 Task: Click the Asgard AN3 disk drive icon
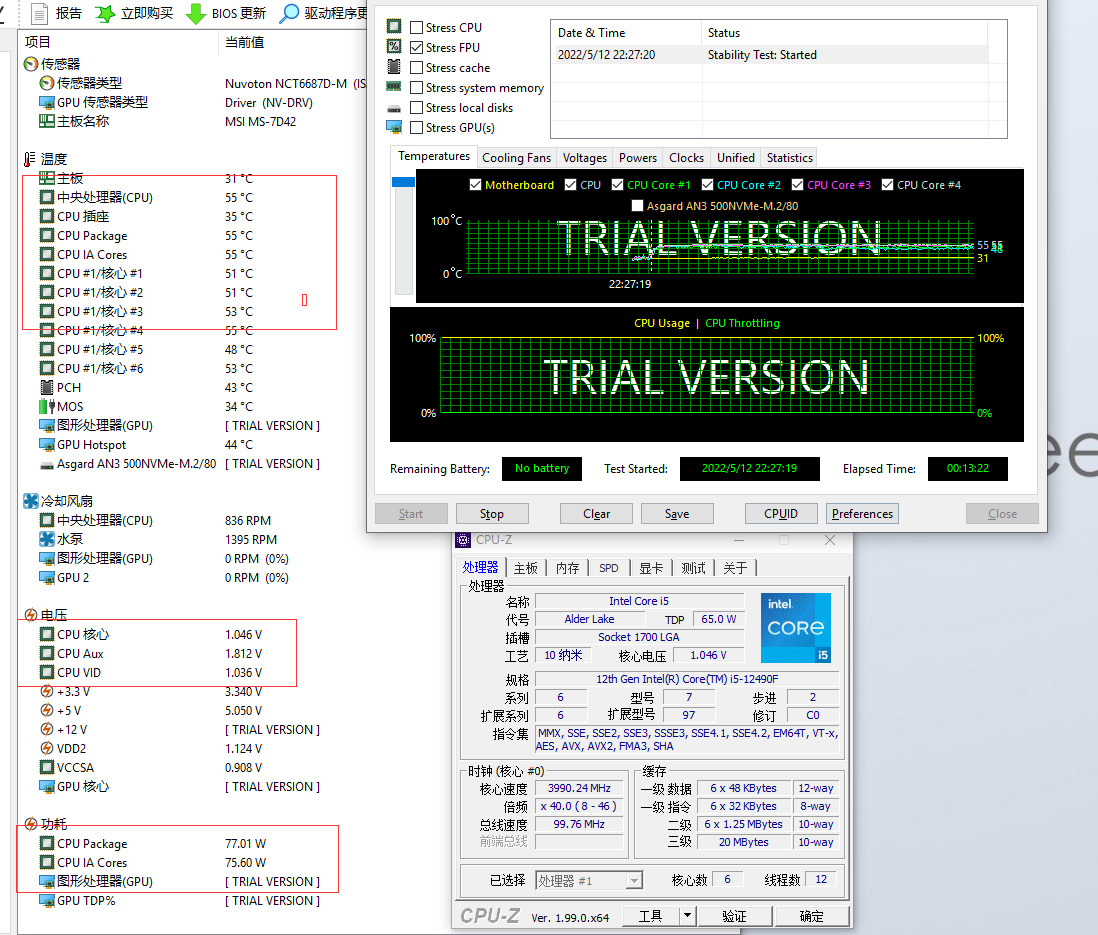click(x=47, y=464)
